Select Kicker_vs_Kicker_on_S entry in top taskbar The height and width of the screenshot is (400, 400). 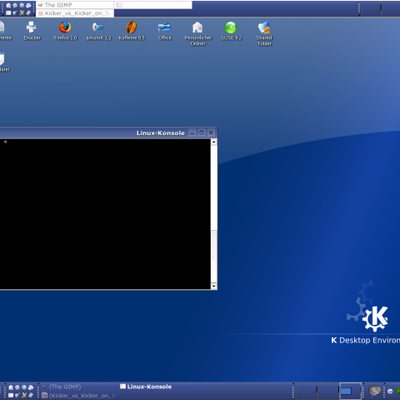click(x=75, y=13)
